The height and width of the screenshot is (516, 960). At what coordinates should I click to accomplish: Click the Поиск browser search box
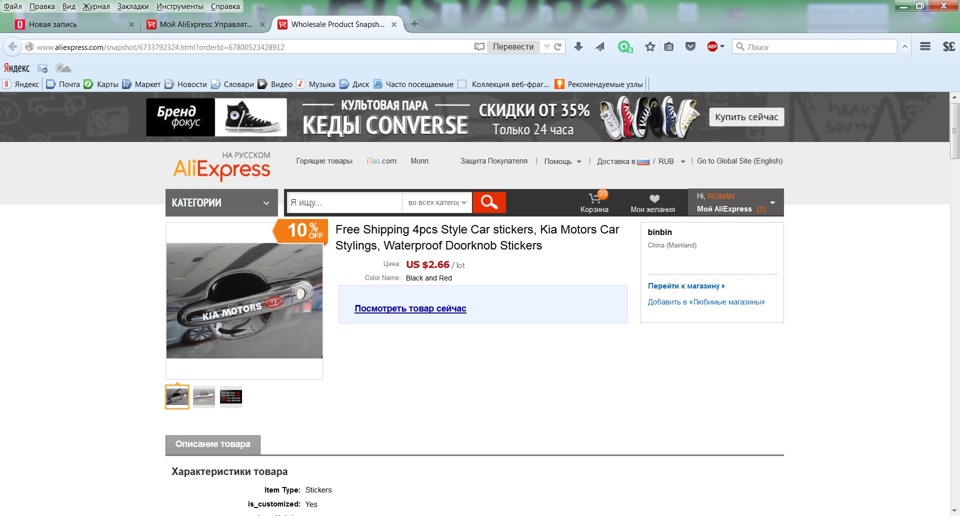[x=814, y=47]
